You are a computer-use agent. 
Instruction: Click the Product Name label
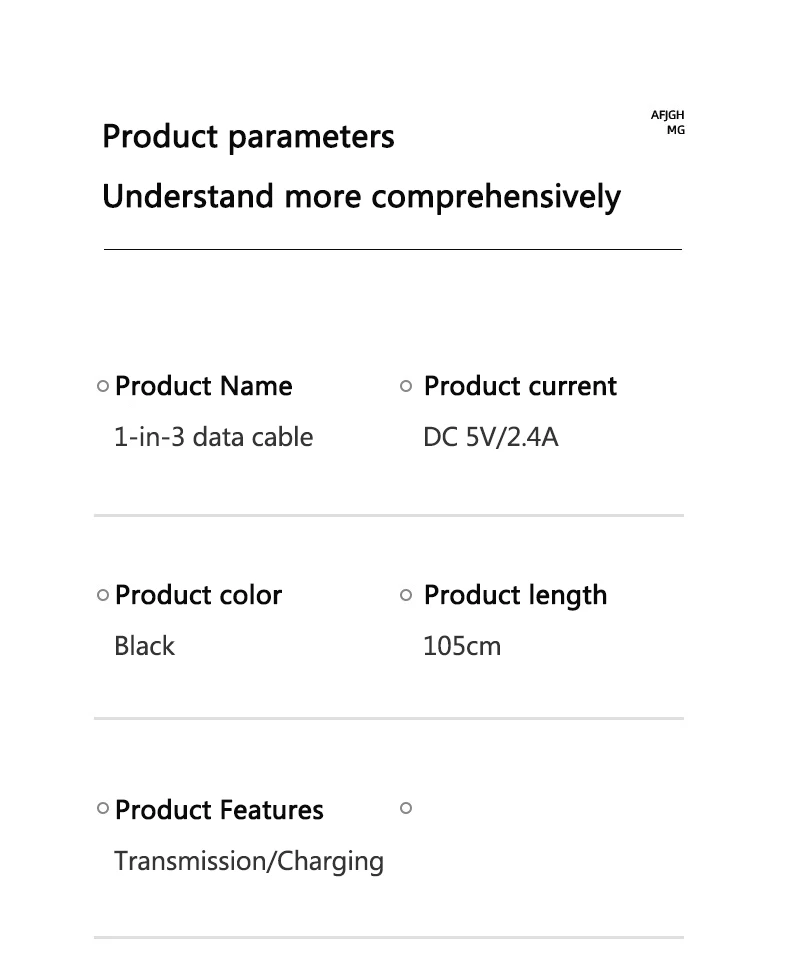[204, 386]
